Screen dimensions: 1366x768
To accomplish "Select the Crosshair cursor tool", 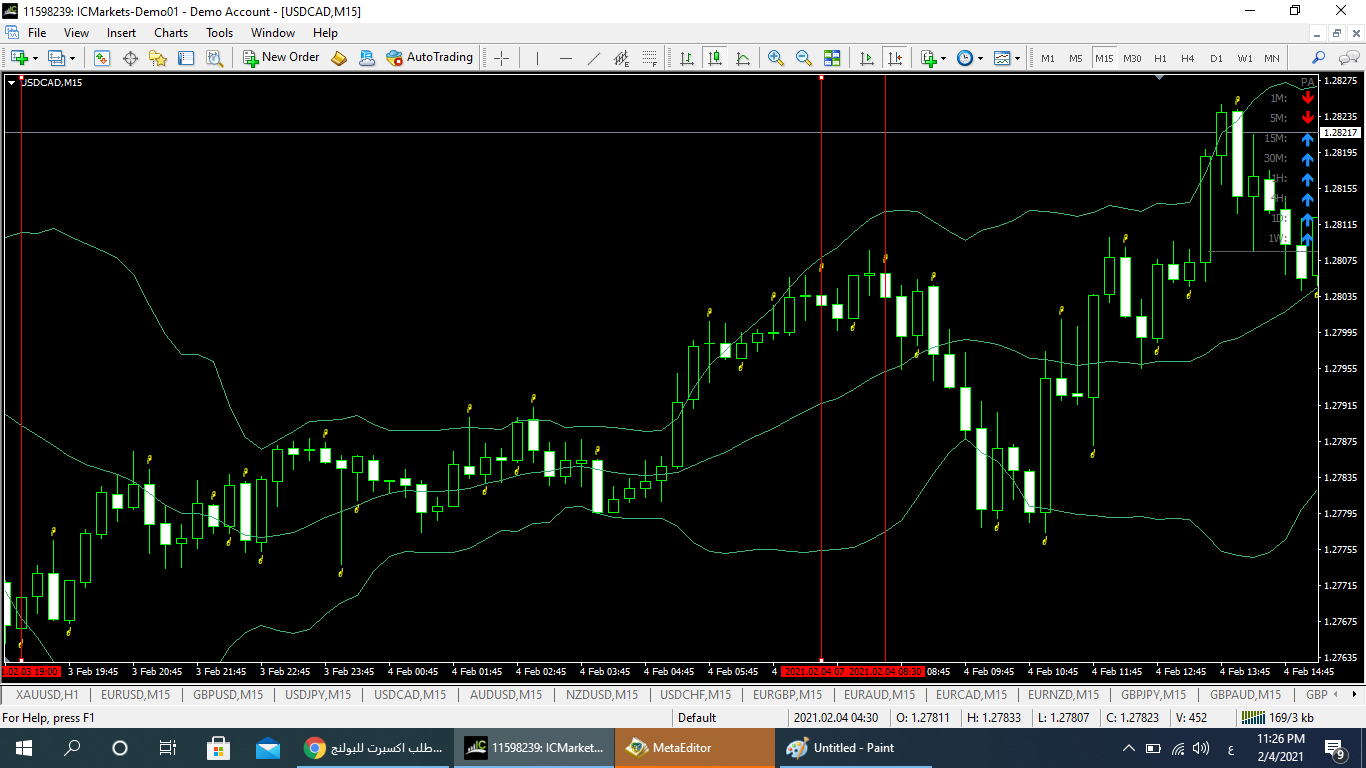I will point(502,58).
